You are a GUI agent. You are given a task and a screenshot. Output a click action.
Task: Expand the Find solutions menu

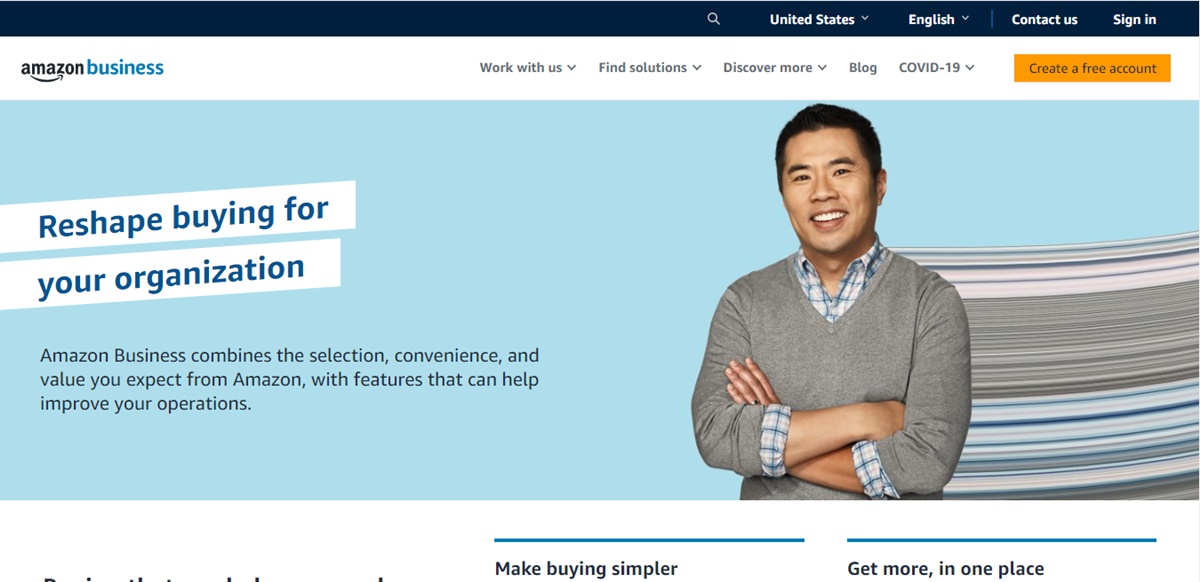point(650,68)
